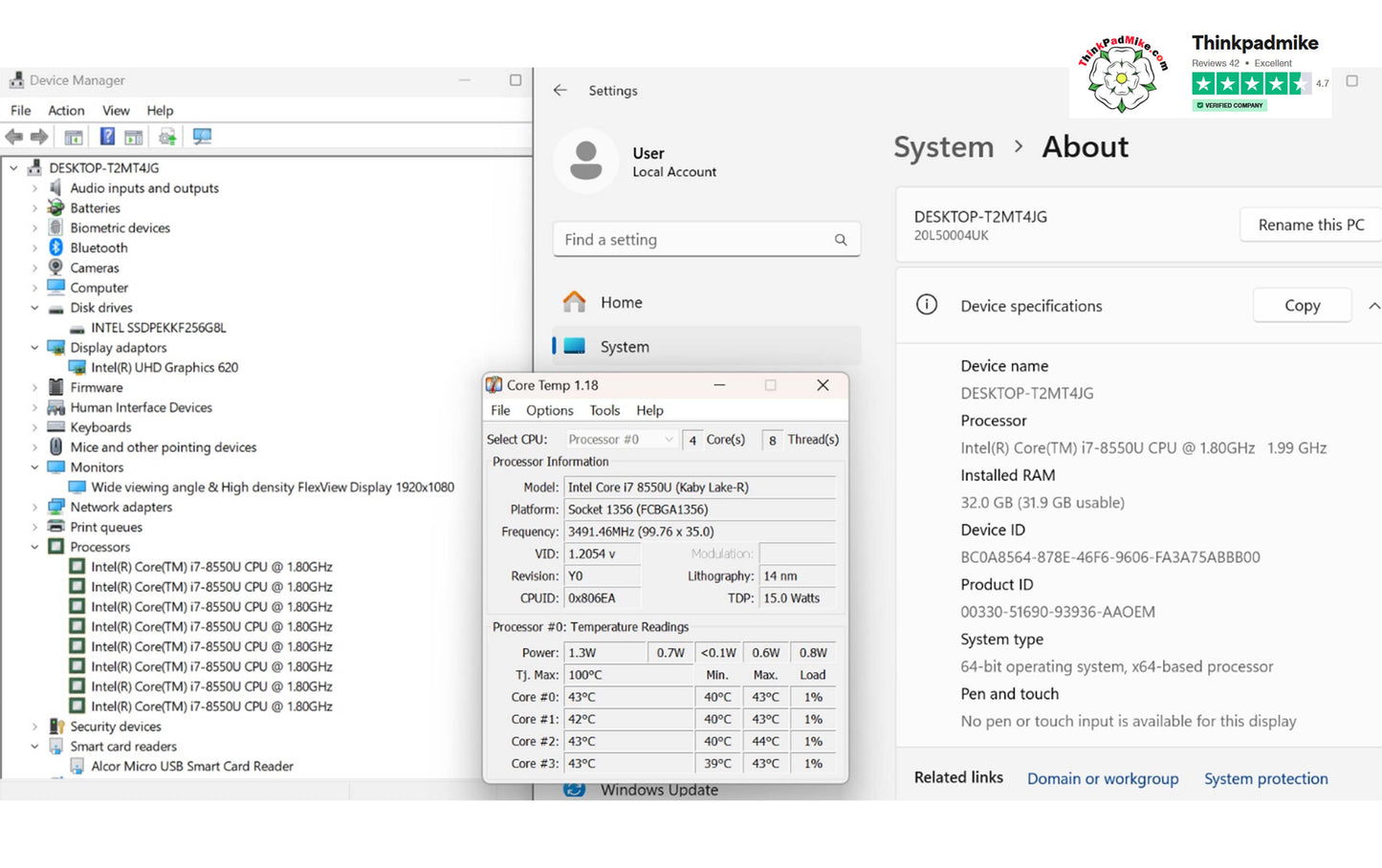Image resolution: width=1382 pixels, height=868 pixels.
Task: Click the Network adapters icon in device tree
Action: tap(55, 507)
